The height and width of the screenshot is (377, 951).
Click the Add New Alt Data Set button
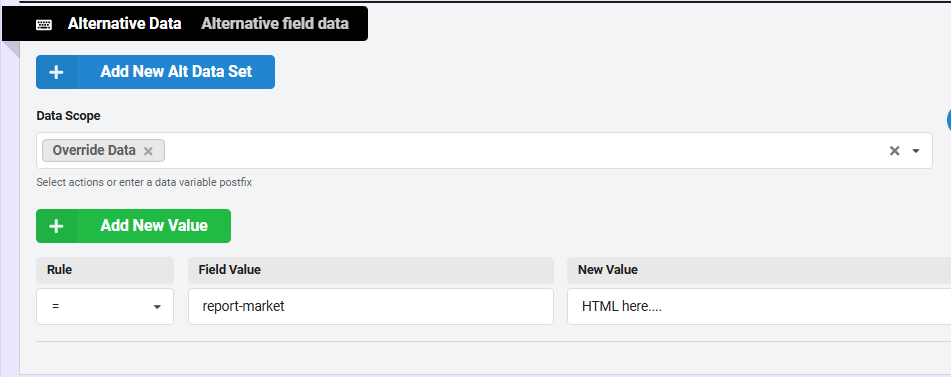pos(155,72)
